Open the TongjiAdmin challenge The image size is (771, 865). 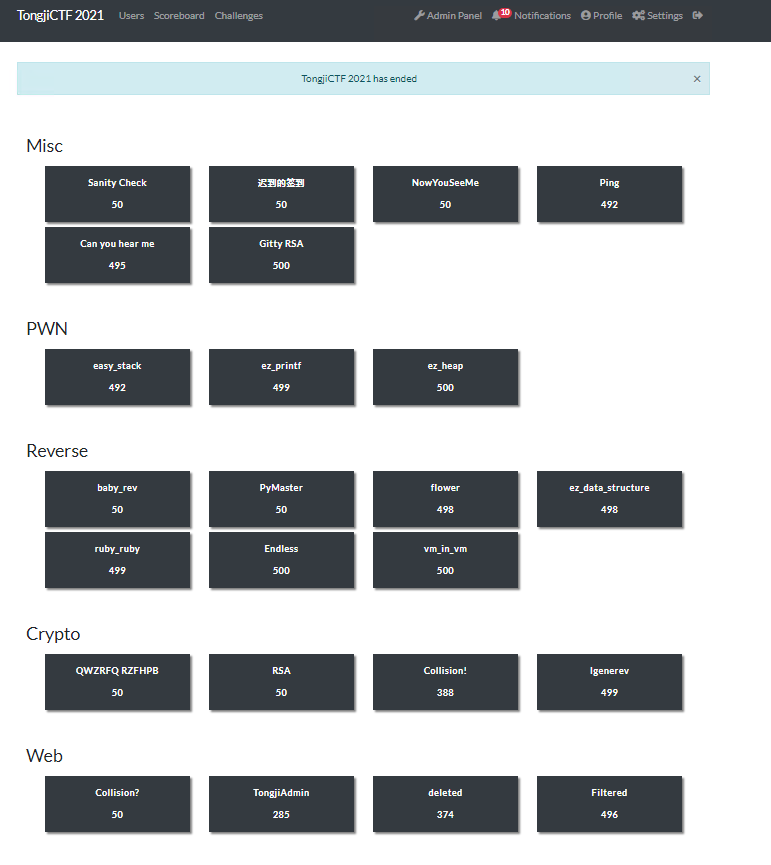[x=281, y=804]
